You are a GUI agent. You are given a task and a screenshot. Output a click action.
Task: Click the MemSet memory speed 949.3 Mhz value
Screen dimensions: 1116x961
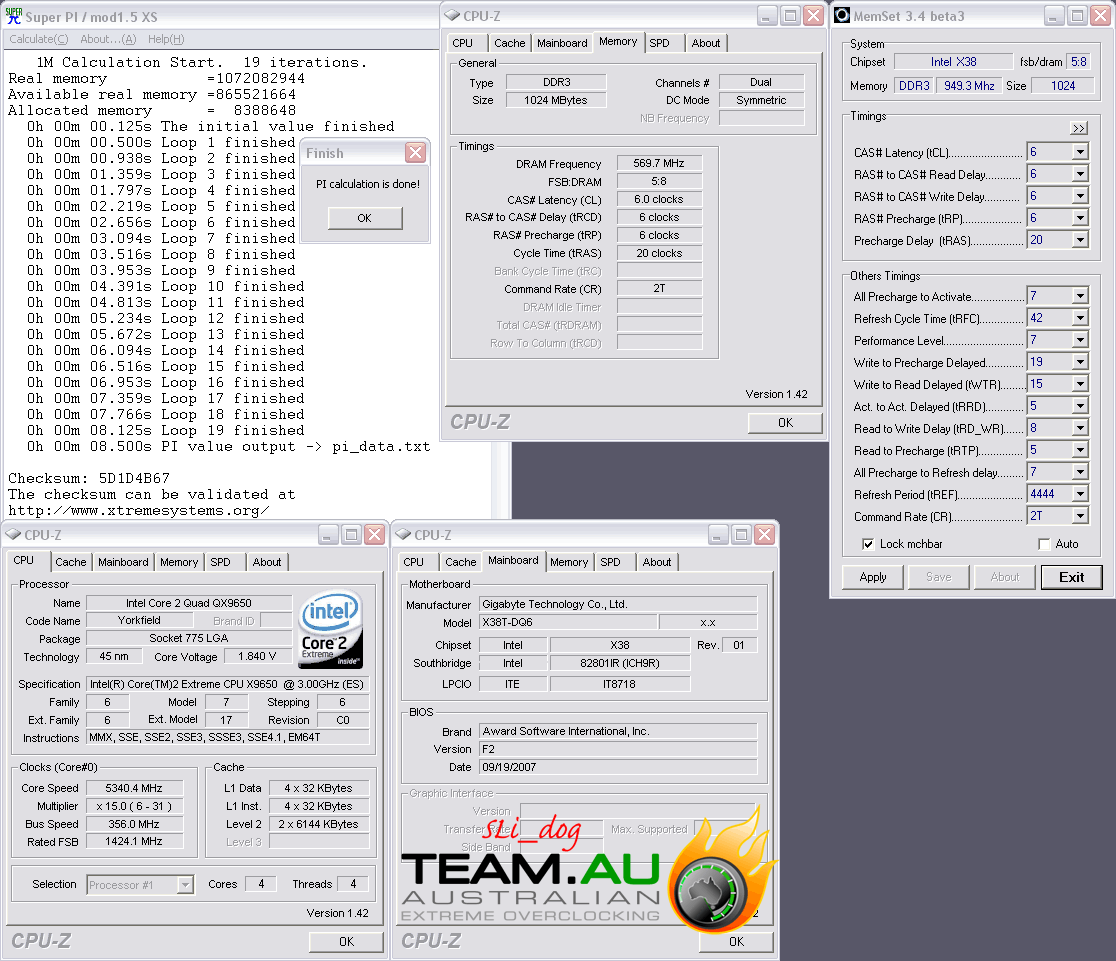pos(969,85)
